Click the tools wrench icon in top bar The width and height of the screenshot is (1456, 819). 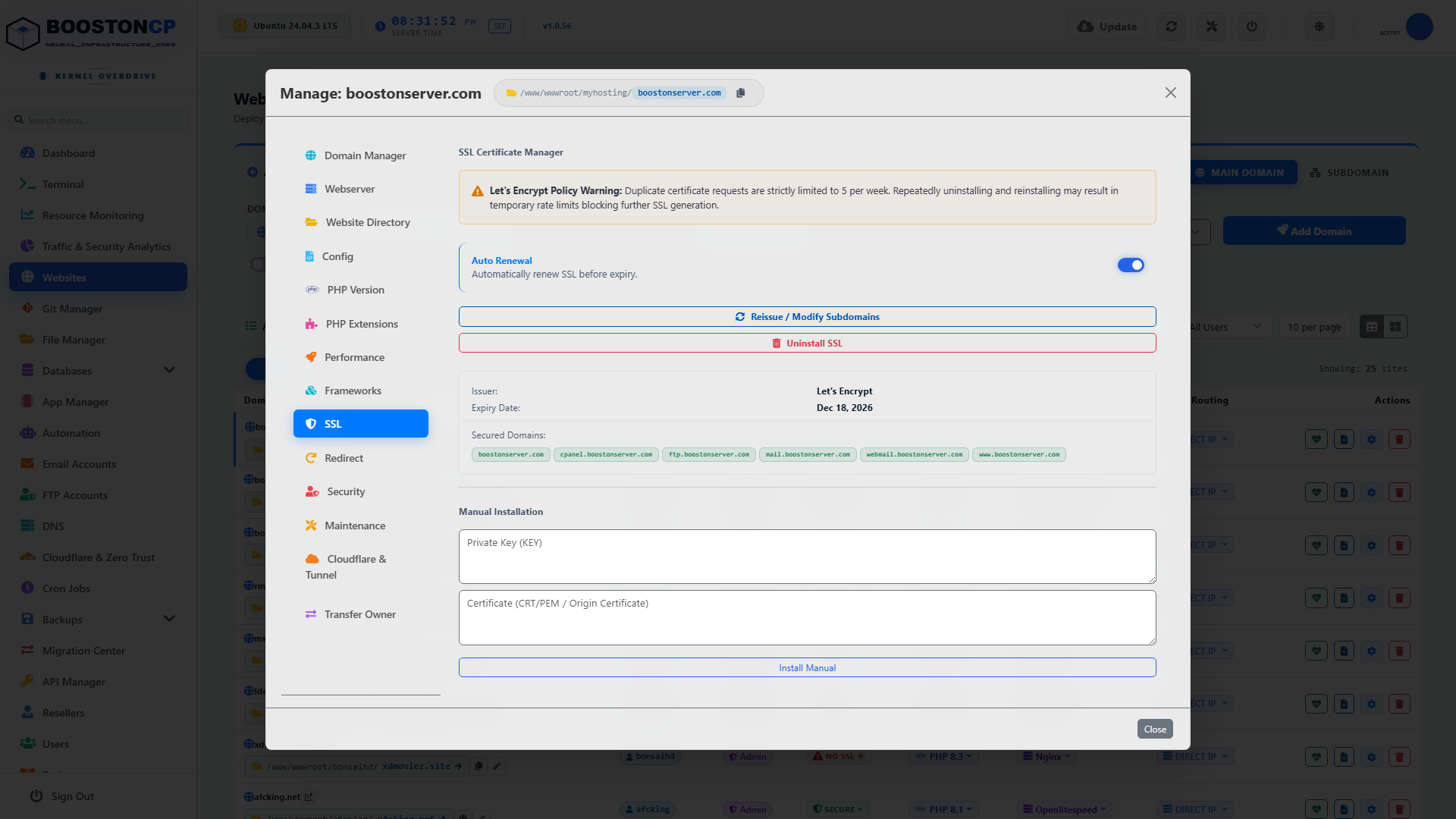click(x=1212, y=27)
